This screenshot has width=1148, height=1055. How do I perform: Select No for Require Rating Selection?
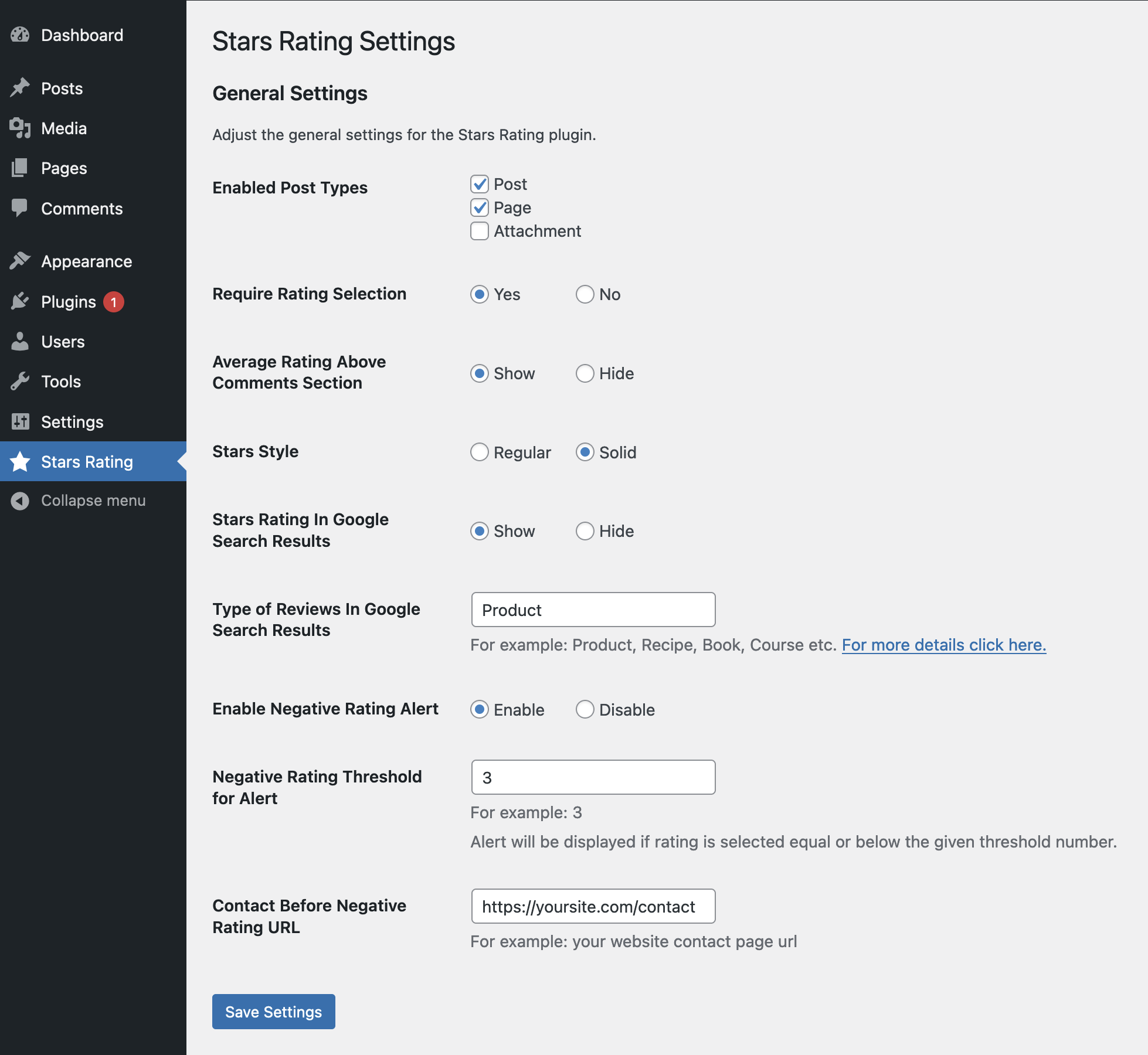[585, 294]
